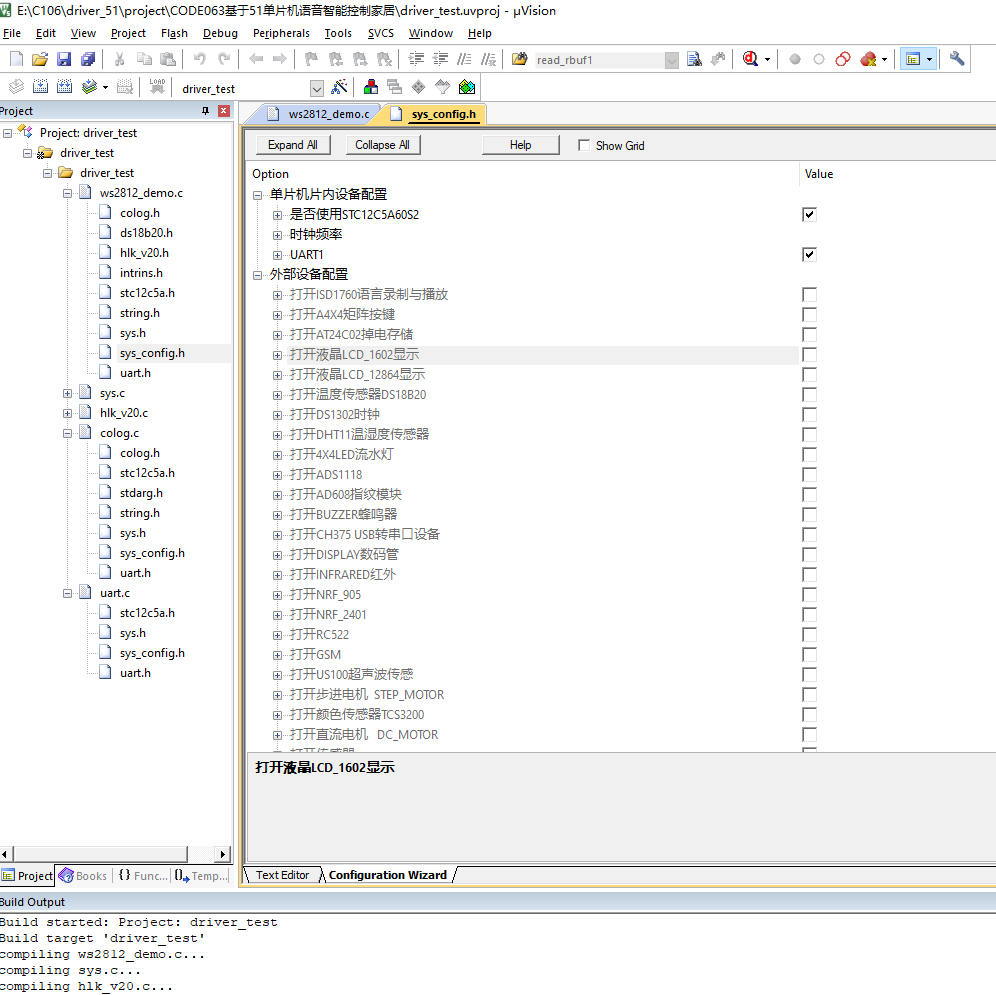Click the Build target icon
This screenshot has height=995, width=996.
tap(40, 86)
